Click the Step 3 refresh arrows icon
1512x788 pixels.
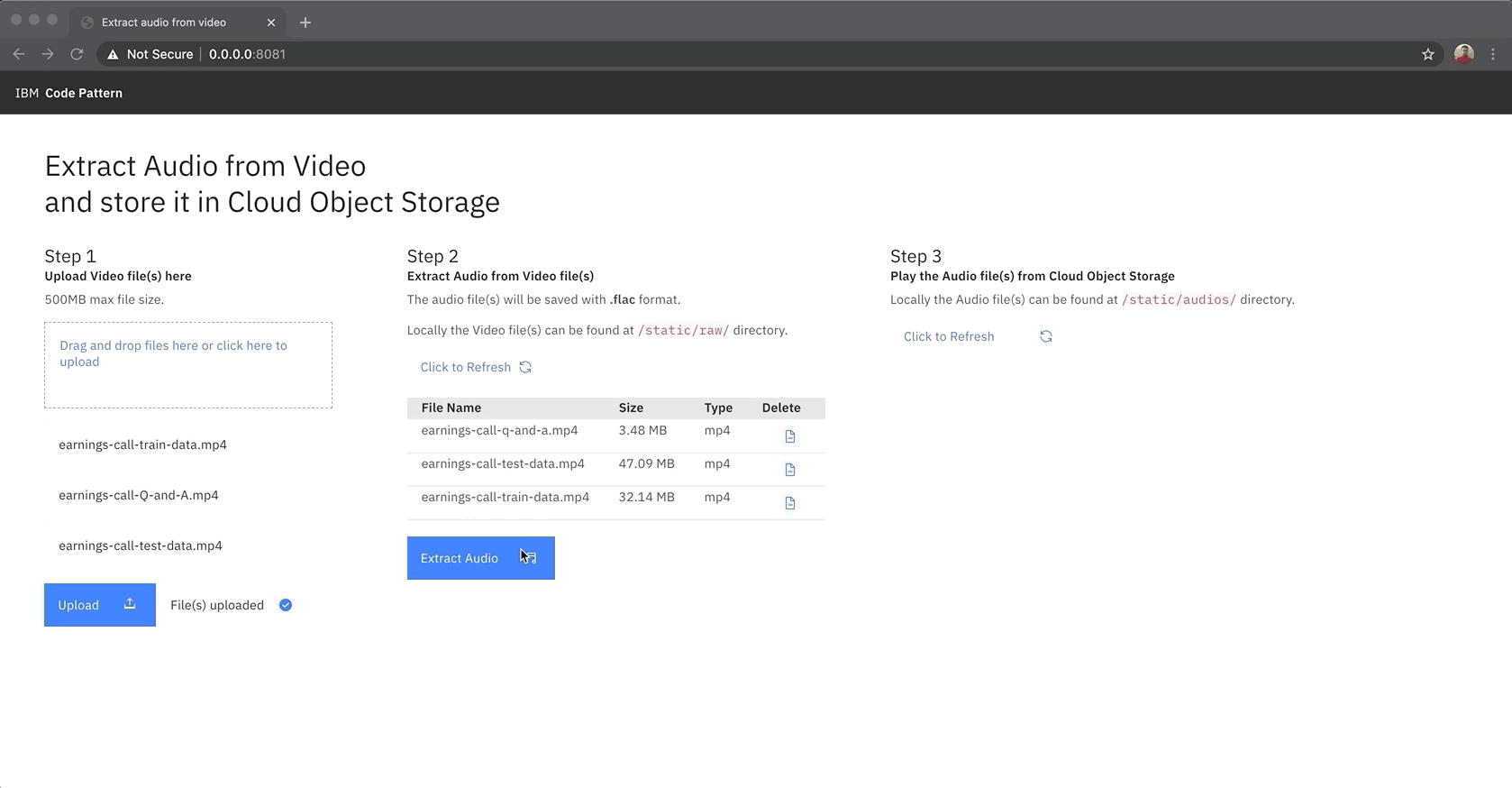tap(1046, 336)
